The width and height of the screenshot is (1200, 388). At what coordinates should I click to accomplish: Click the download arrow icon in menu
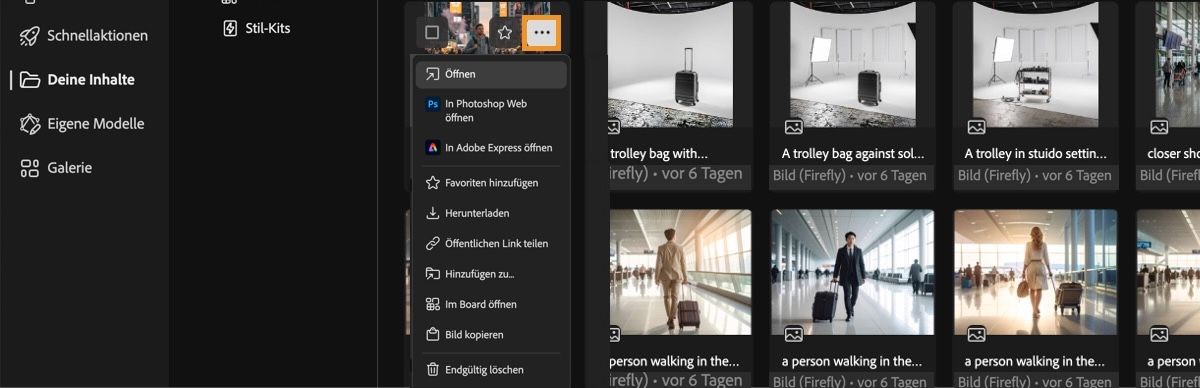click(x=432, y=213)
